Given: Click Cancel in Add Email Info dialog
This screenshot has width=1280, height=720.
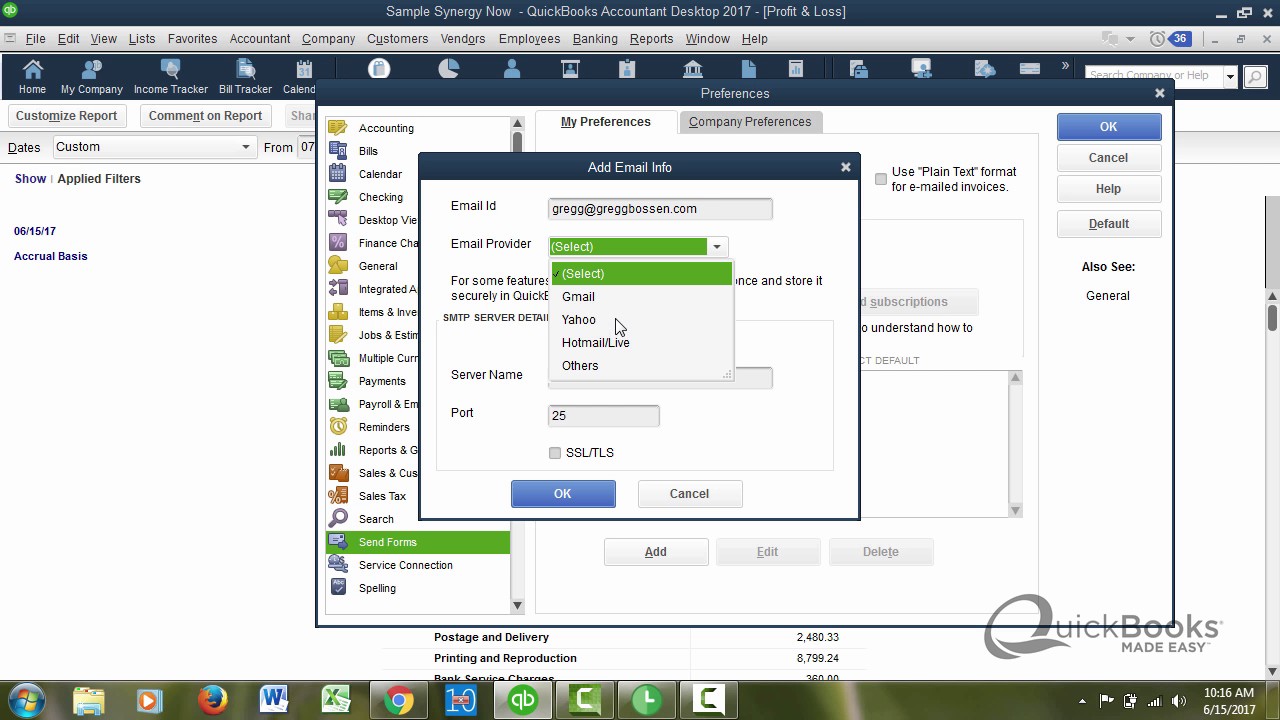Looking at the screenshot, I should [x=689, y=494].
